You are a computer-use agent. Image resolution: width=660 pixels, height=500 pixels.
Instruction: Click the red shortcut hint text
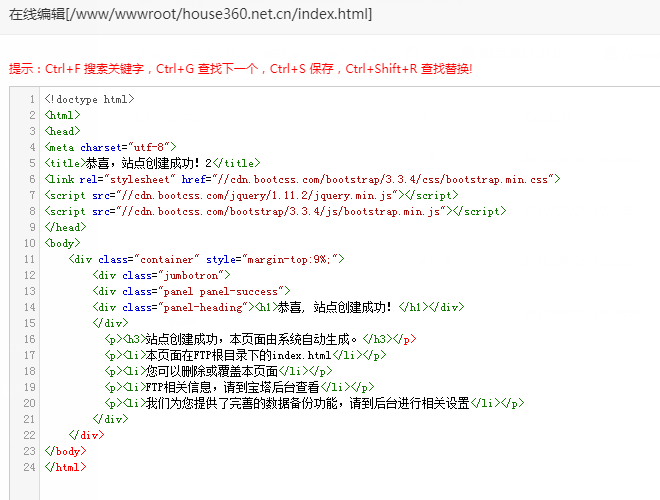point(240,69)
